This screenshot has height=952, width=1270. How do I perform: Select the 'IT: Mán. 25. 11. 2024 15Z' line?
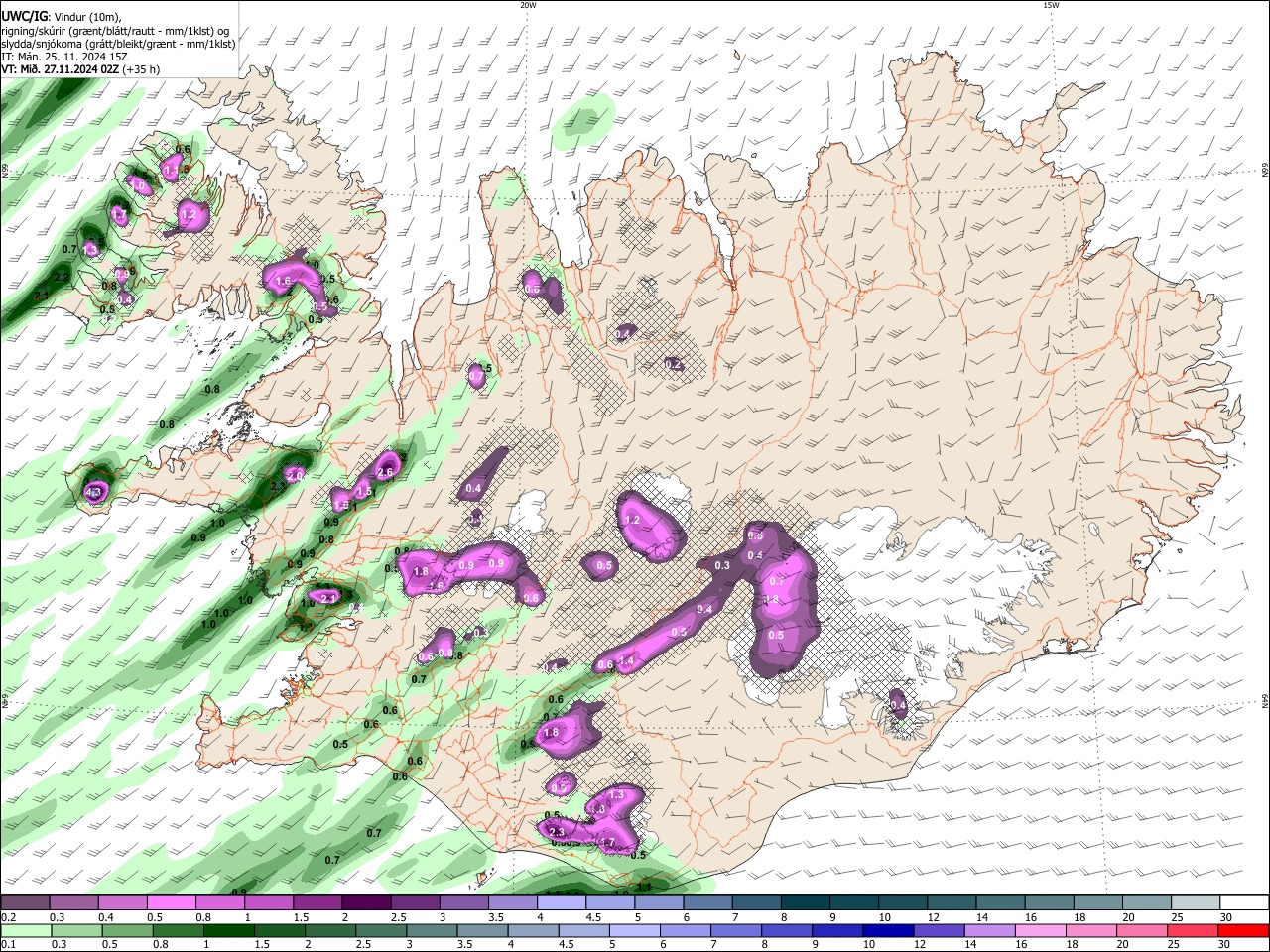pyautogui.click(x=63, y=57)
